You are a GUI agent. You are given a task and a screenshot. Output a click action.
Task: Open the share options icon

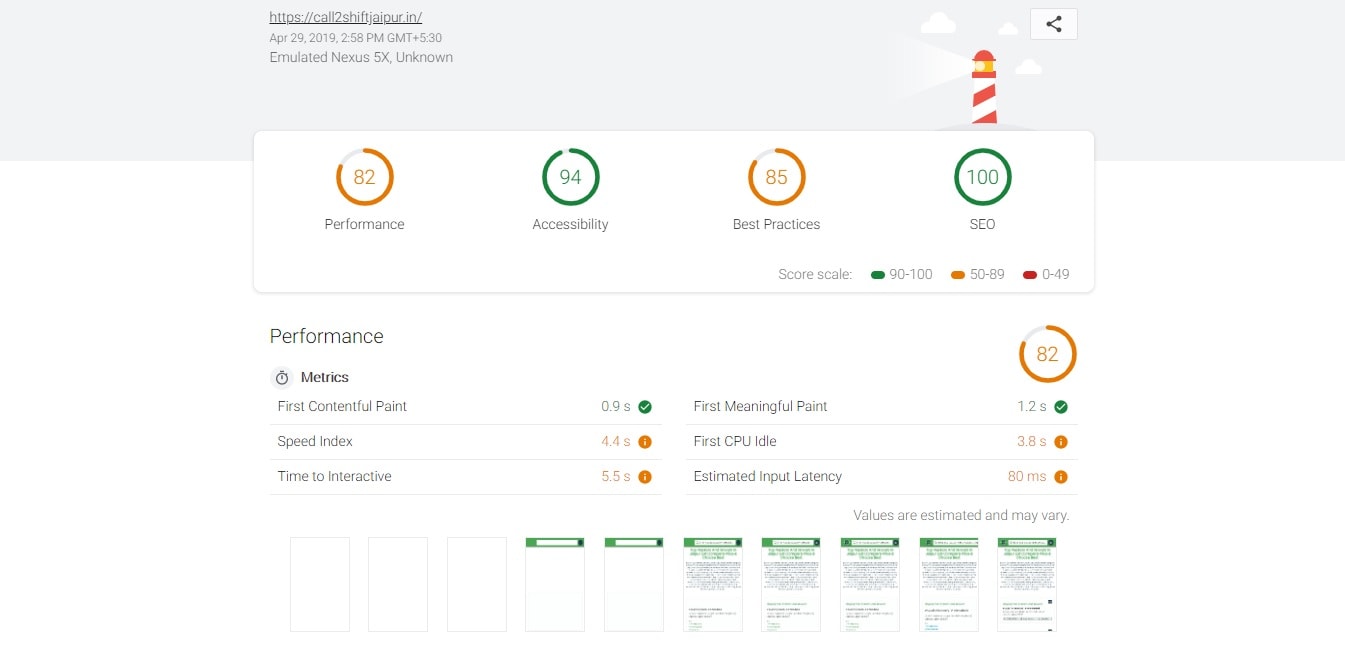pyautogui.click(x=1053, y=23)
